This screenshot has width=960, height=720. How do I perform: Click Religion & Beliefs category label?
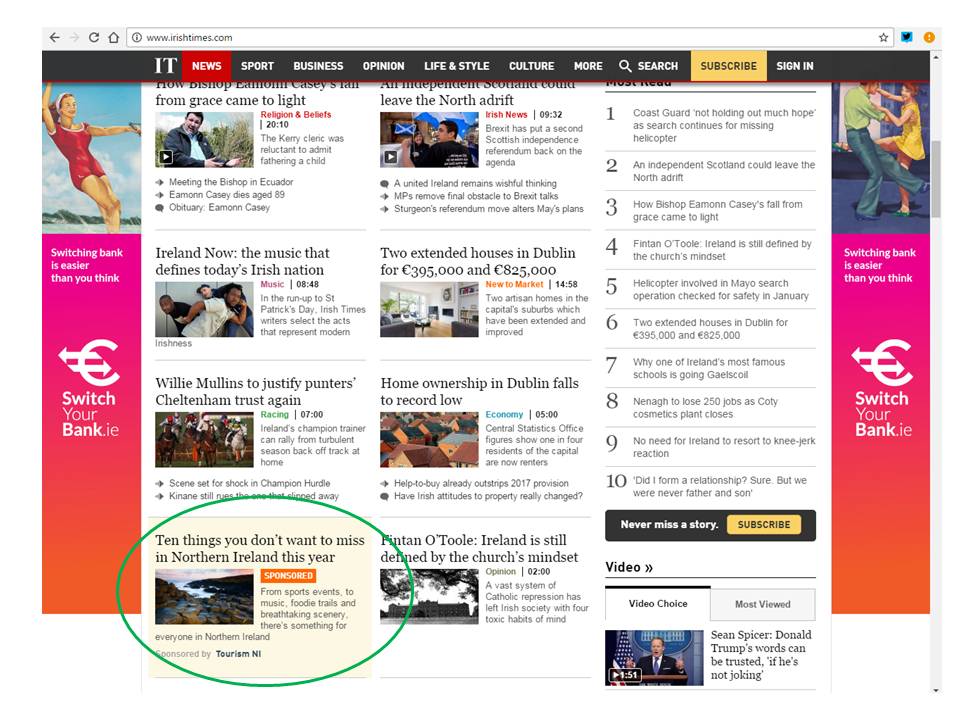point(296,114)
